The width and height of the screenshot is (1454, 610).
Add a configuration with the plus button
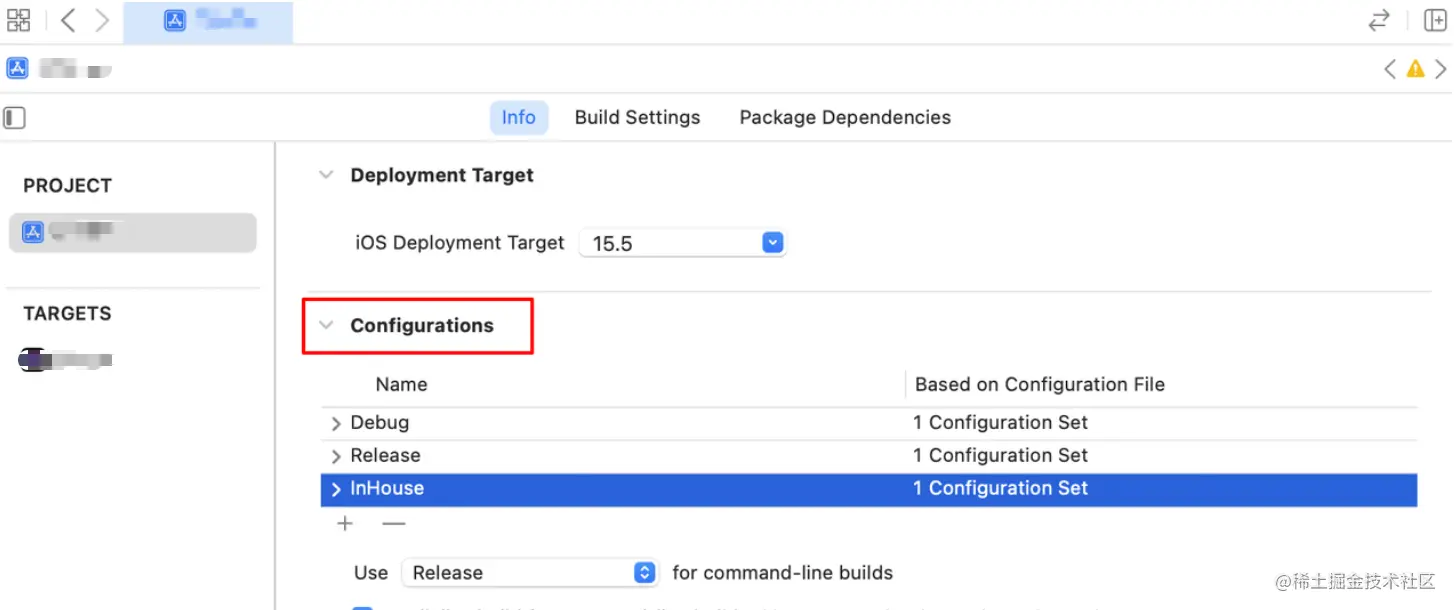(x=345, y=523)
